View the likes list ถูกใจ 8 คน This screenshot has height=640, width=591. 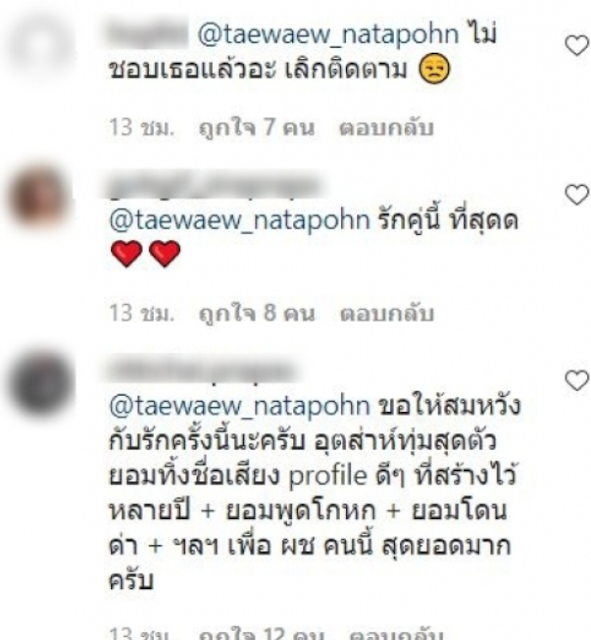[x=257, y=313]
